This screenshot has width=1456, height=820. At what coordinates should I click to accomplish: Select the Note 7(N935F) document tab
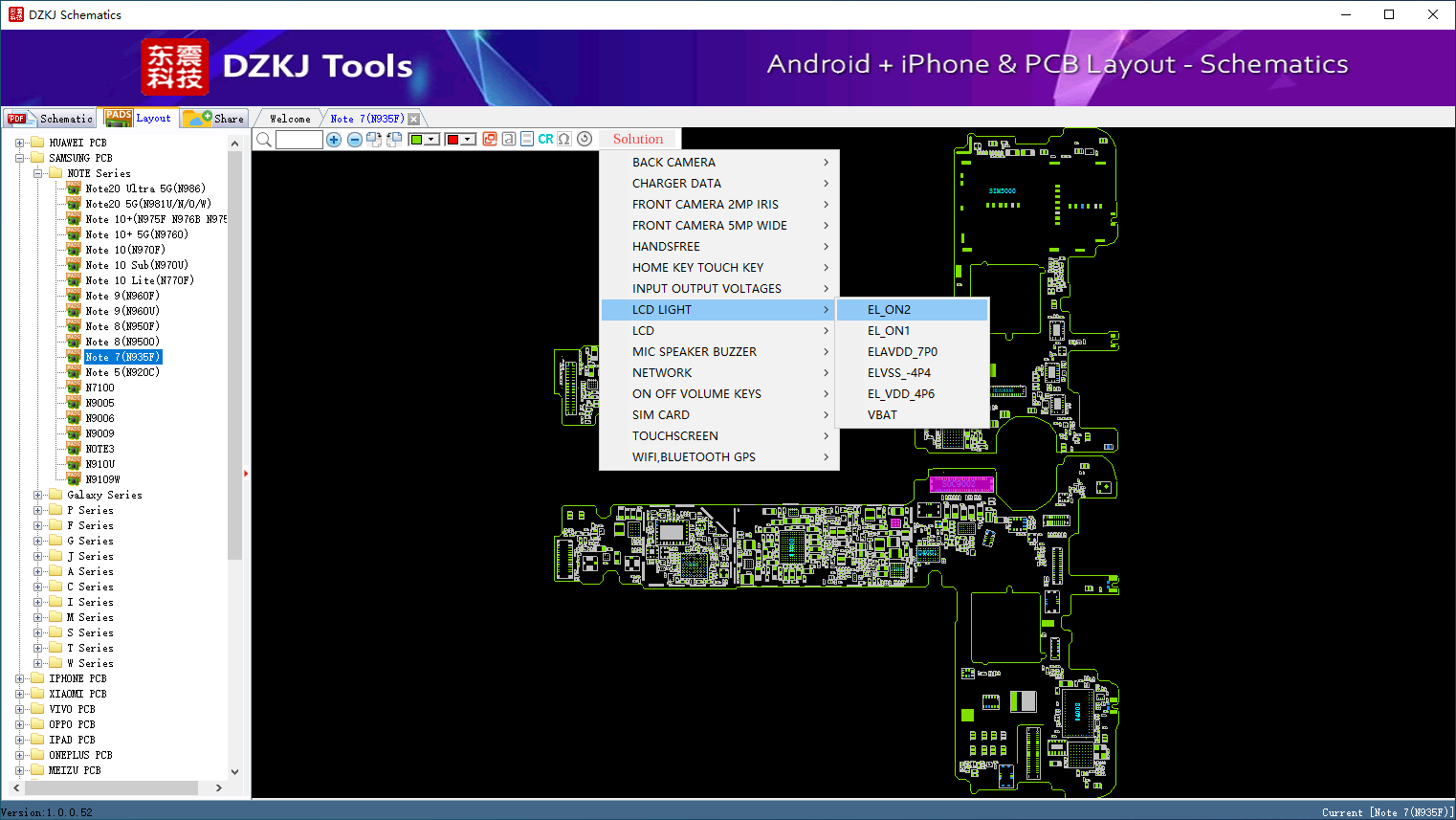point(367,119)
